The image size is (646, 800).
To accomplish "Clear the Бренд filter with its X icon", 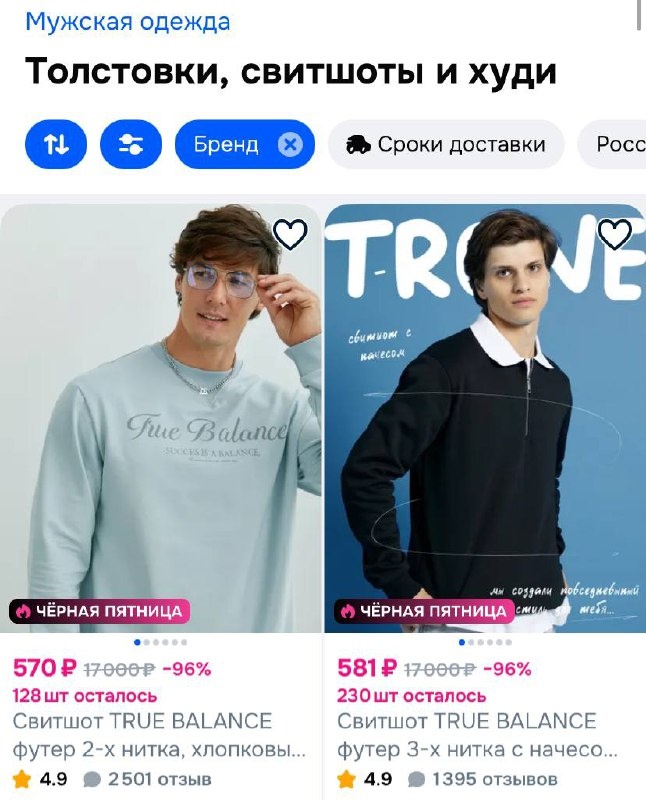I will tap(290, 144).
